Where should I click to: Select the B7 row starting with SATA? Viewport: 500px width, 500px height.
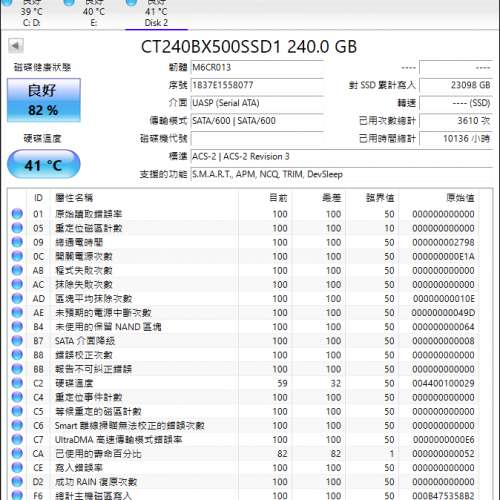(250, 341)
